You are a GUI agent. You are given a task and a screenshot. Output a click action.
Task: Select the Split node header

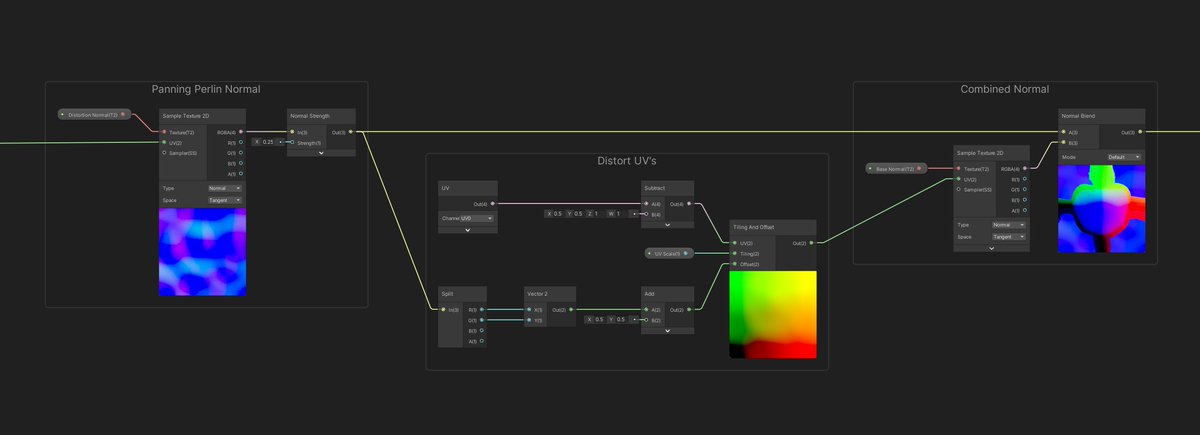pyautogui.click(x=463, y=293)
